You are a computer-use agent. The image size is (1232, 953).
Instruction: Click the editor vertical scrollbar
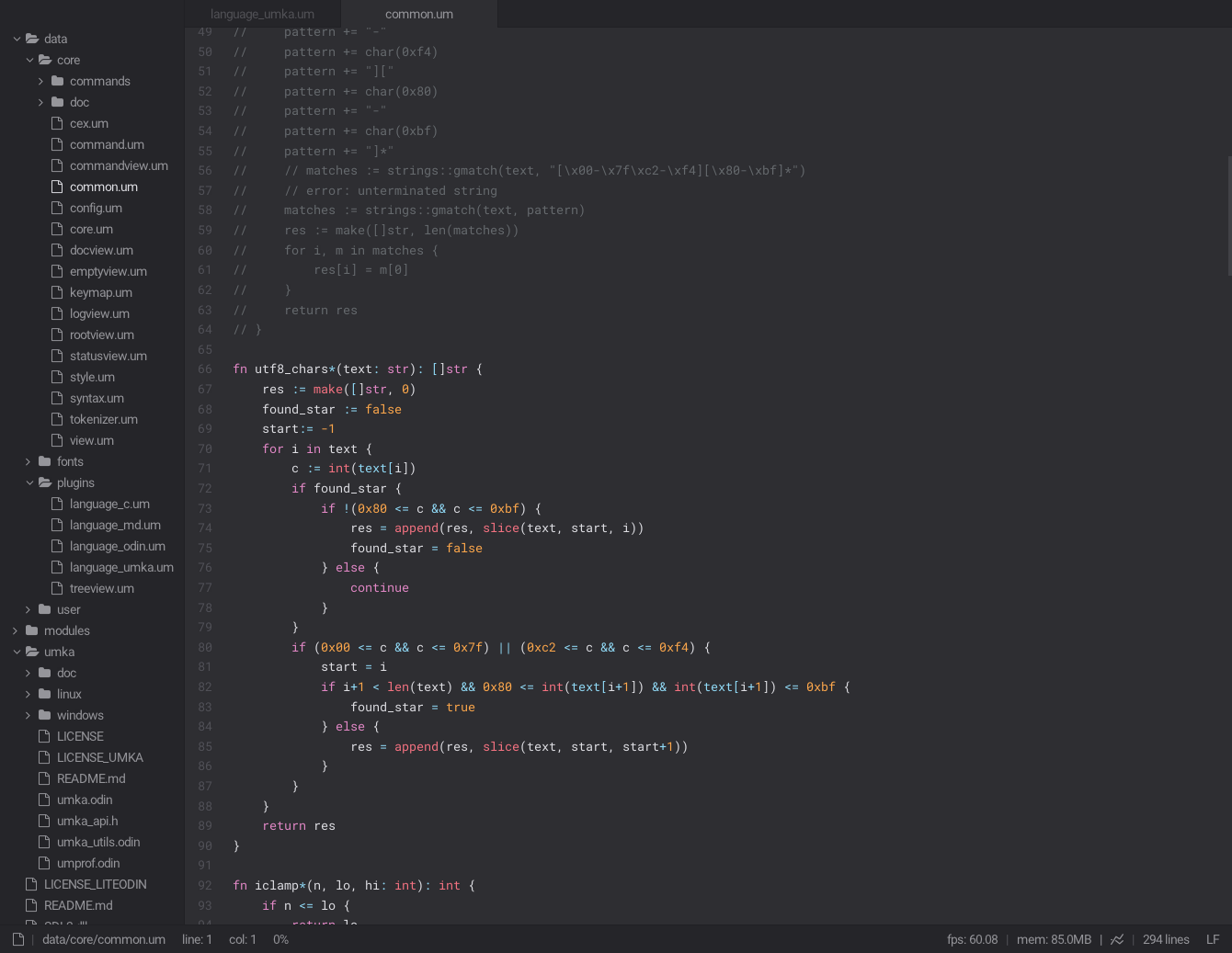point(1229,216)
